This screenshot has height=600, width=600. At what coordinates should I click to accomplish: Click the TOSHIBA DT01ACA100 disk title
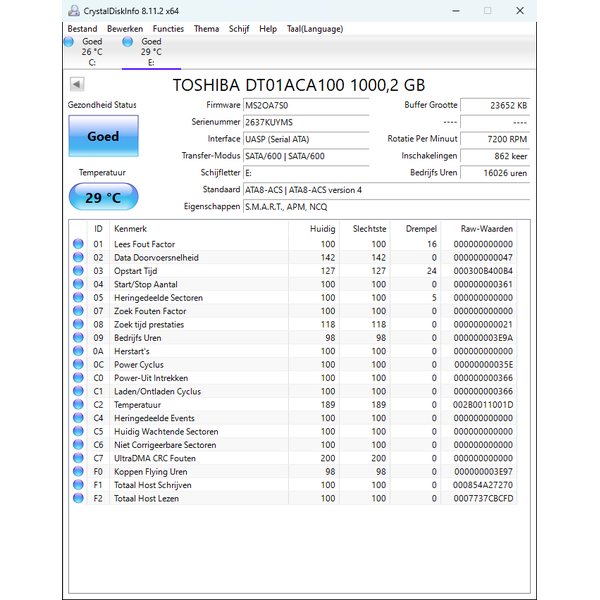pos(299,85)
